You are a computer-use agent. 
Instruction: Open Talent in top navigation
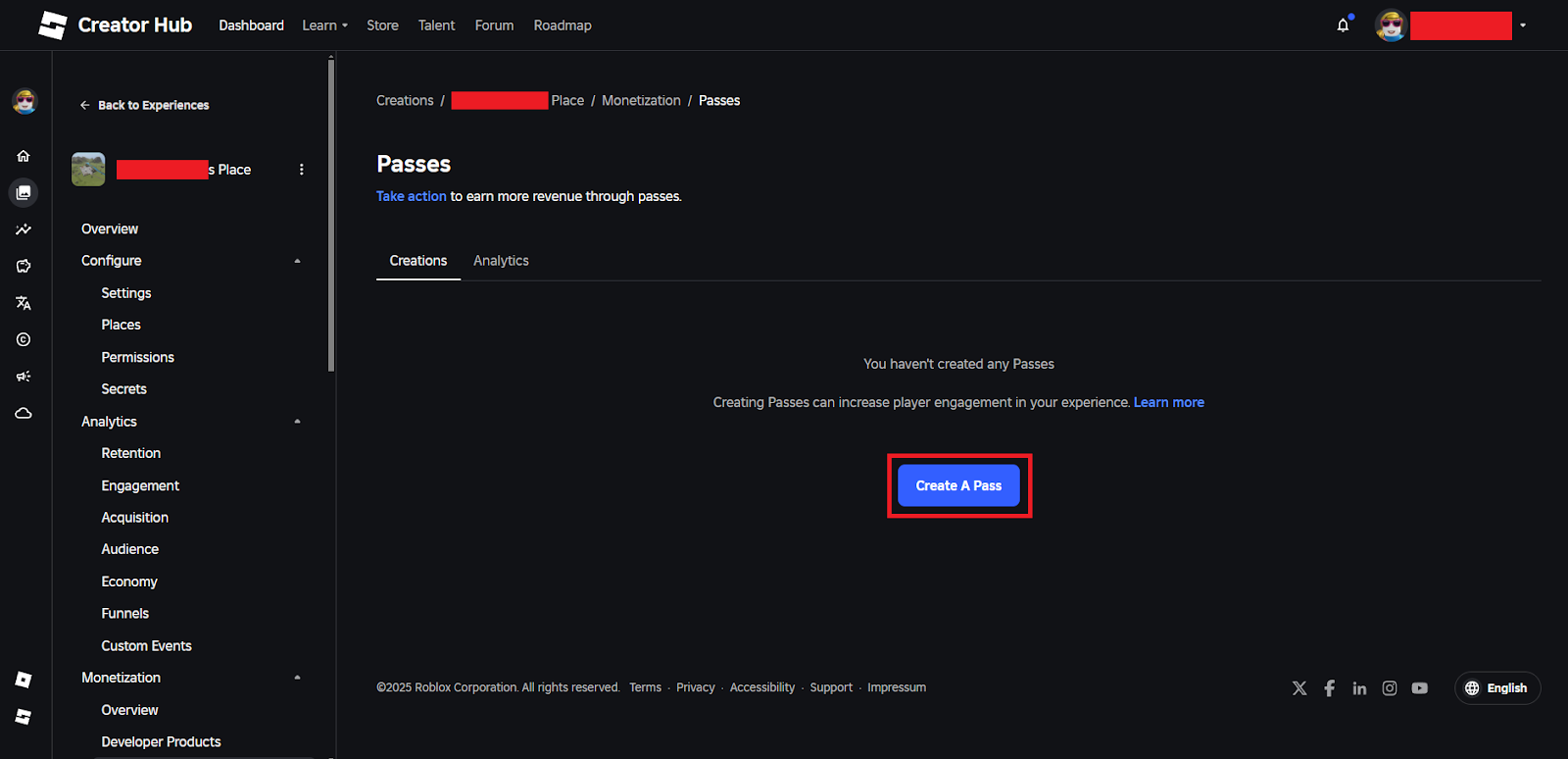pos(436,25)
